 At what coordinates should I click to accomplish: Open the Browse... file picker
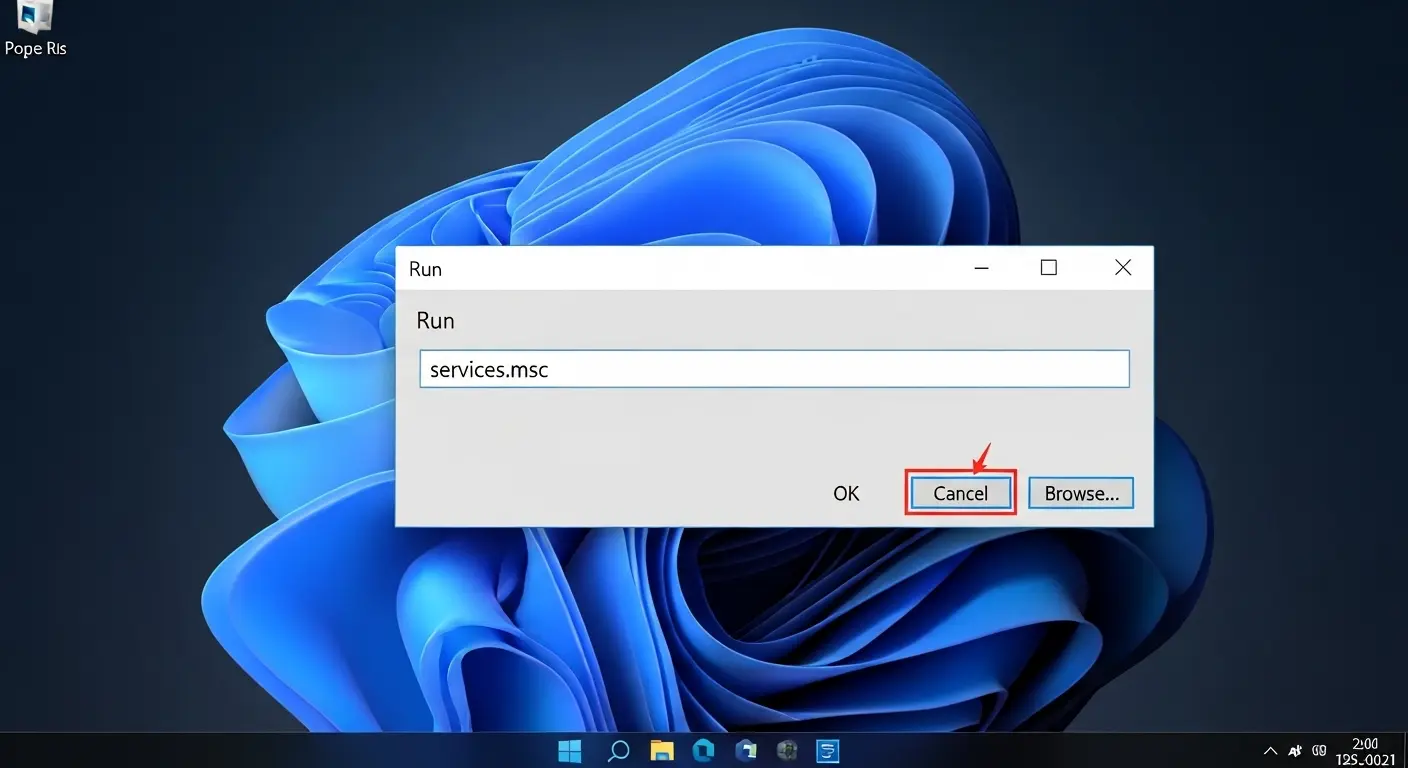pos(1081,493)
